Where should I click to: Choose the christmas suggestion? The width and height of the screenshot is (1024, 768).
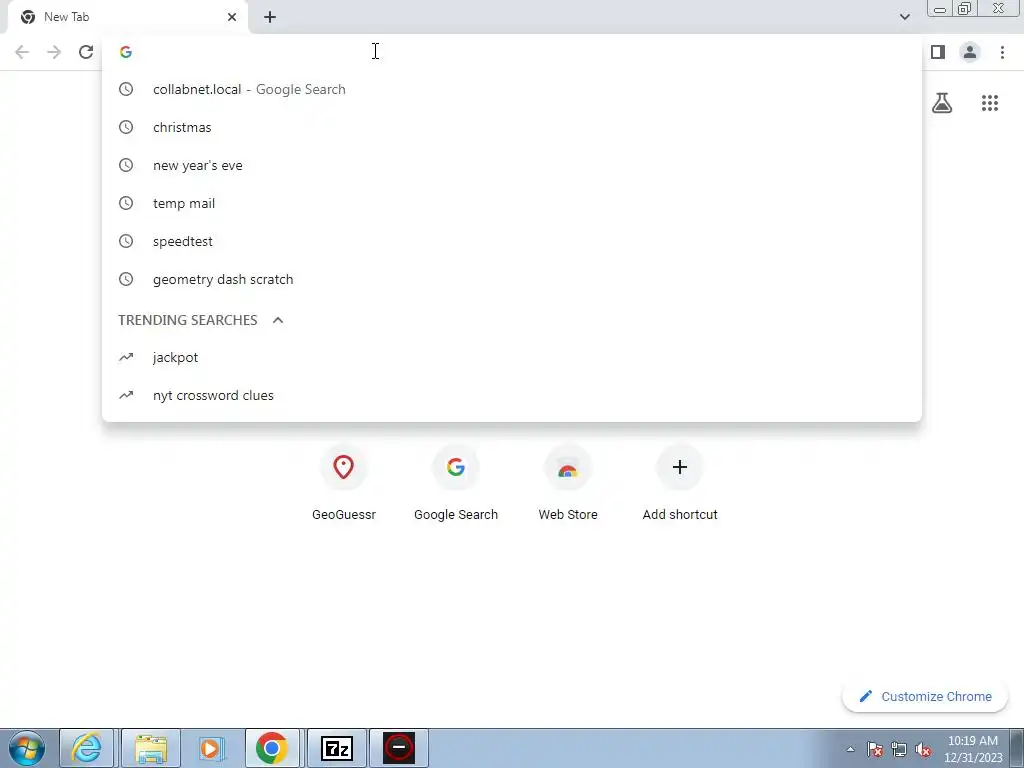[512, 127]
